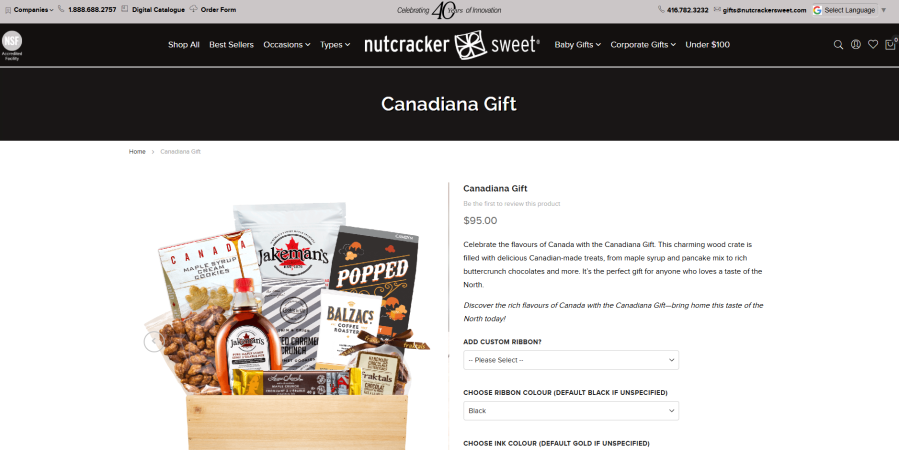The width and height of the screenshot is (899, 450).
Task: Open the shopping cart icon
Action: point(890,44)
